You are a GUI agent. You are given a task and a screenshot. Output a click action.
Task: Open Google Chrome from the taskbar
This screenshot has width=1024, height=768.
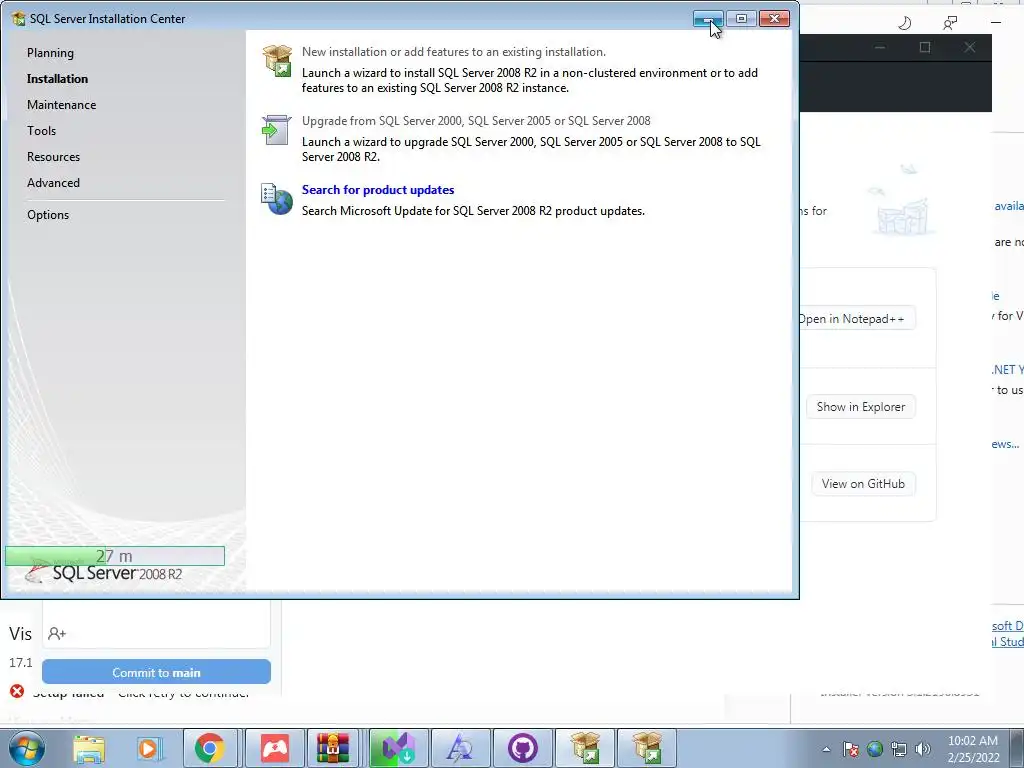pyautogui.click(x=210, y=748)
